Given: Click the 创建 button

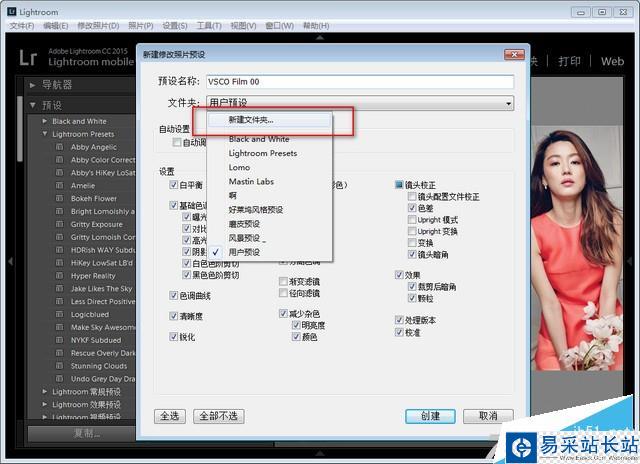Looking at the screenshot, I should (430, 416).
